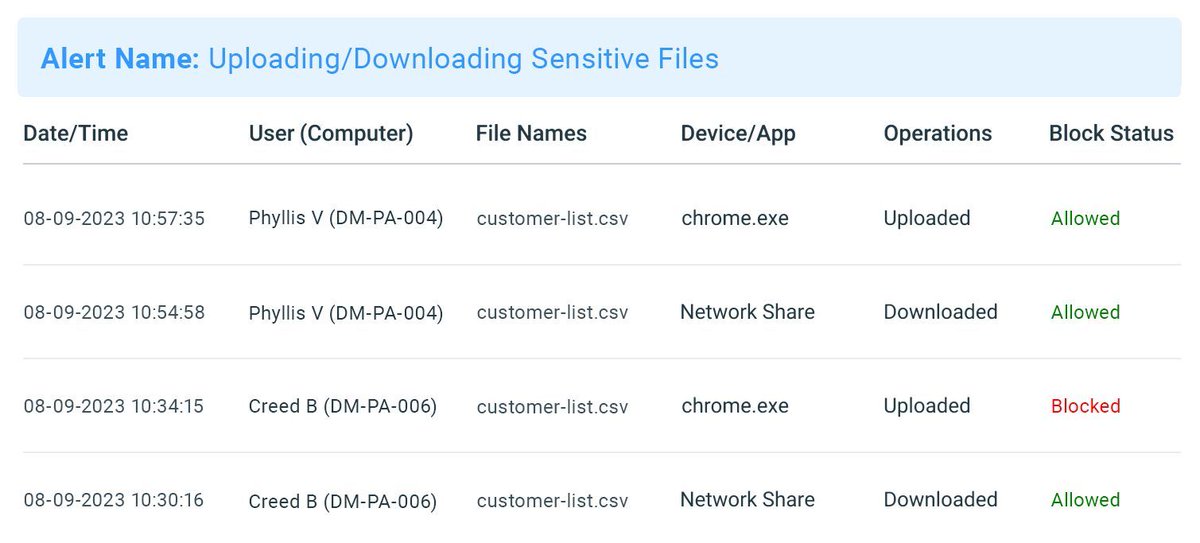Click chrome.exe in Creed B's row

point(735,406)
